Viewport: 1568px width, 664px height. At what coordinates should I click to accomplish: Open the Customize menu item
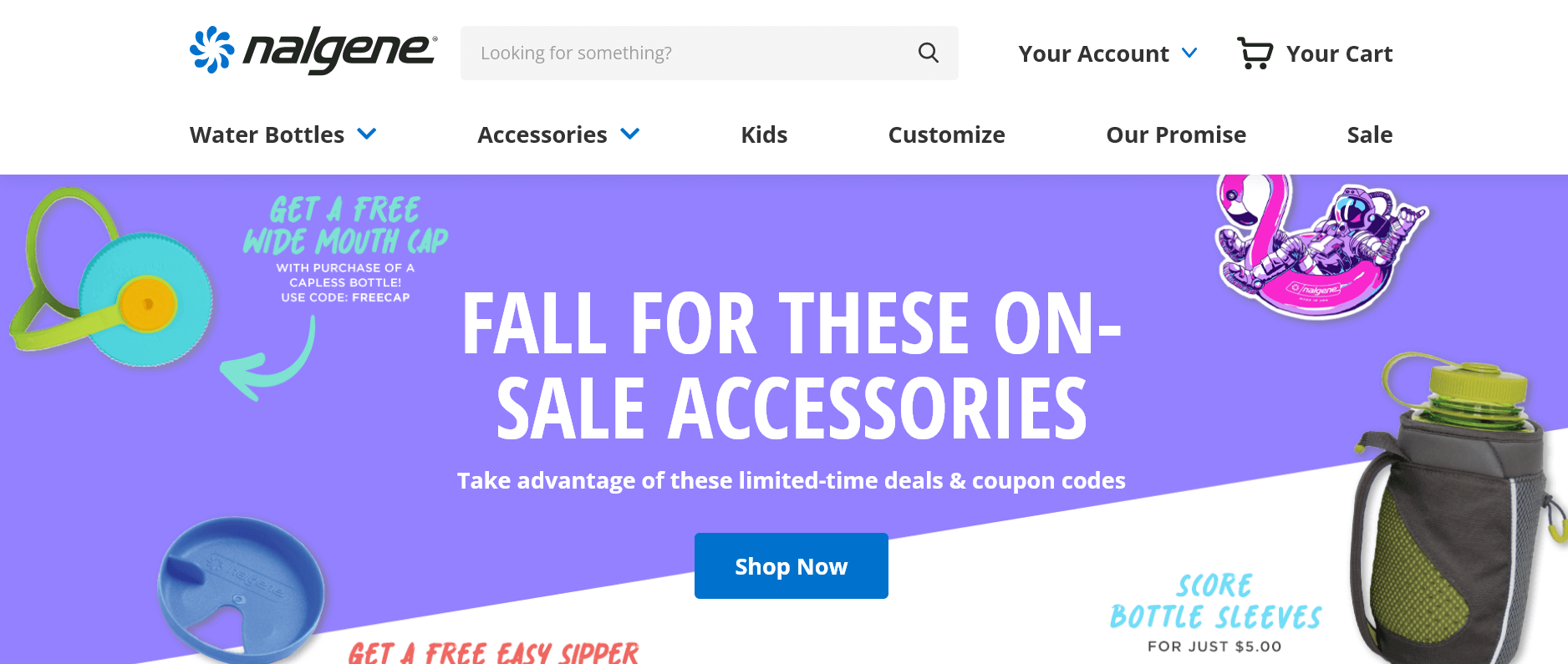946,134
